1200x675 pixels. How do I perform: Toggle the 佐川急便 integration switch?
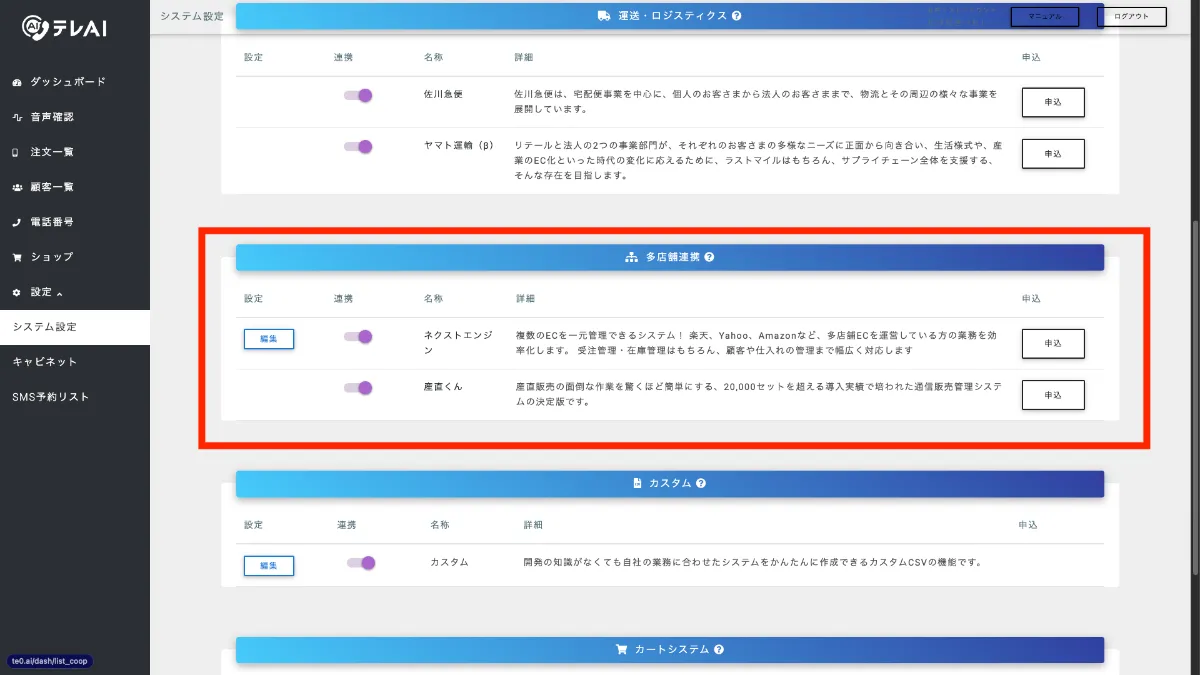tap(358, 95)
